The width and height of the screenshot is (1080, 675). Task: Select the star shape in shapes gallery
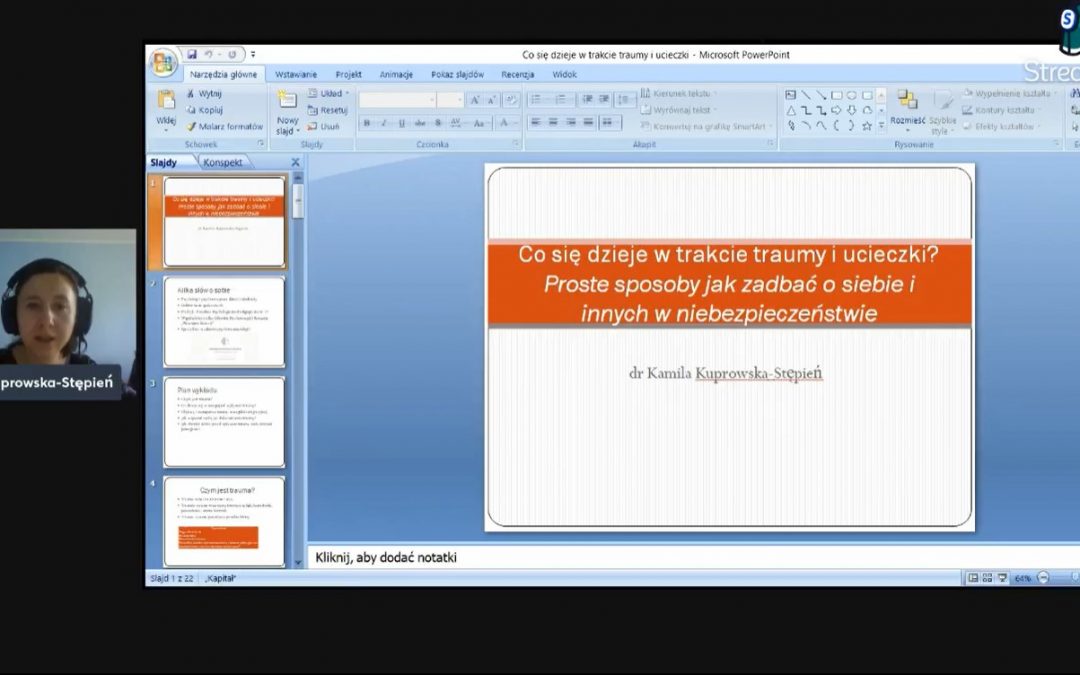(866, 126)
